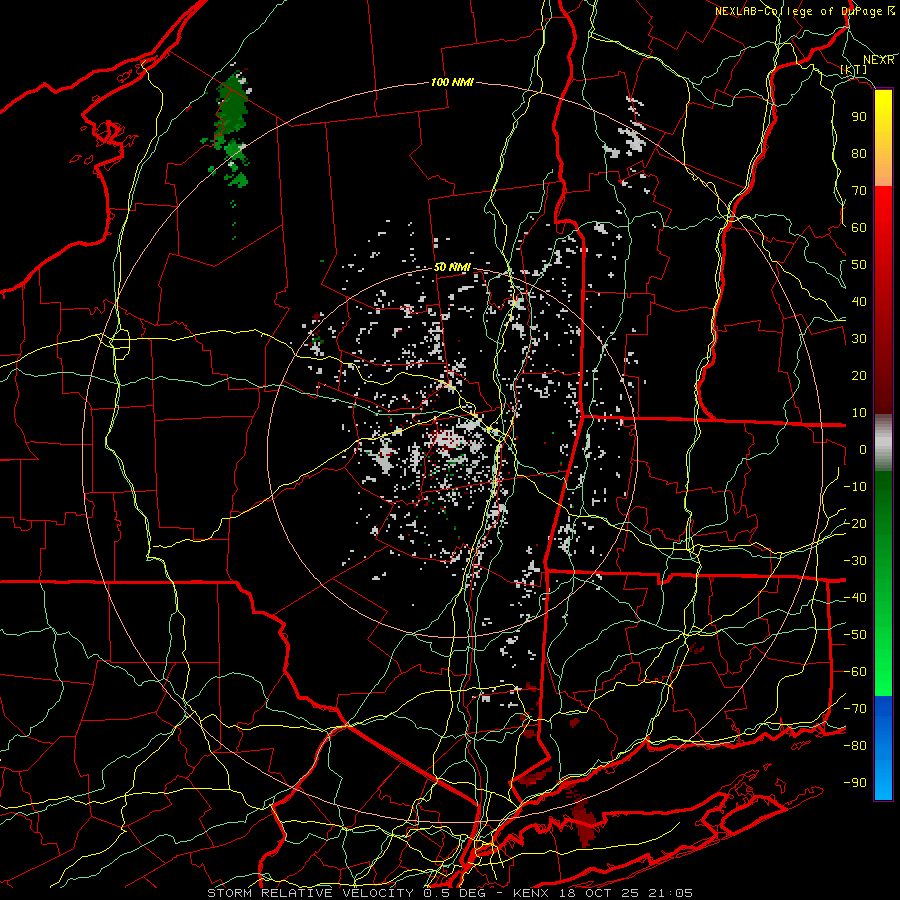Click the 40 value on the velocity scale
This screenshot has width=900, height=900.
[859, 302]
